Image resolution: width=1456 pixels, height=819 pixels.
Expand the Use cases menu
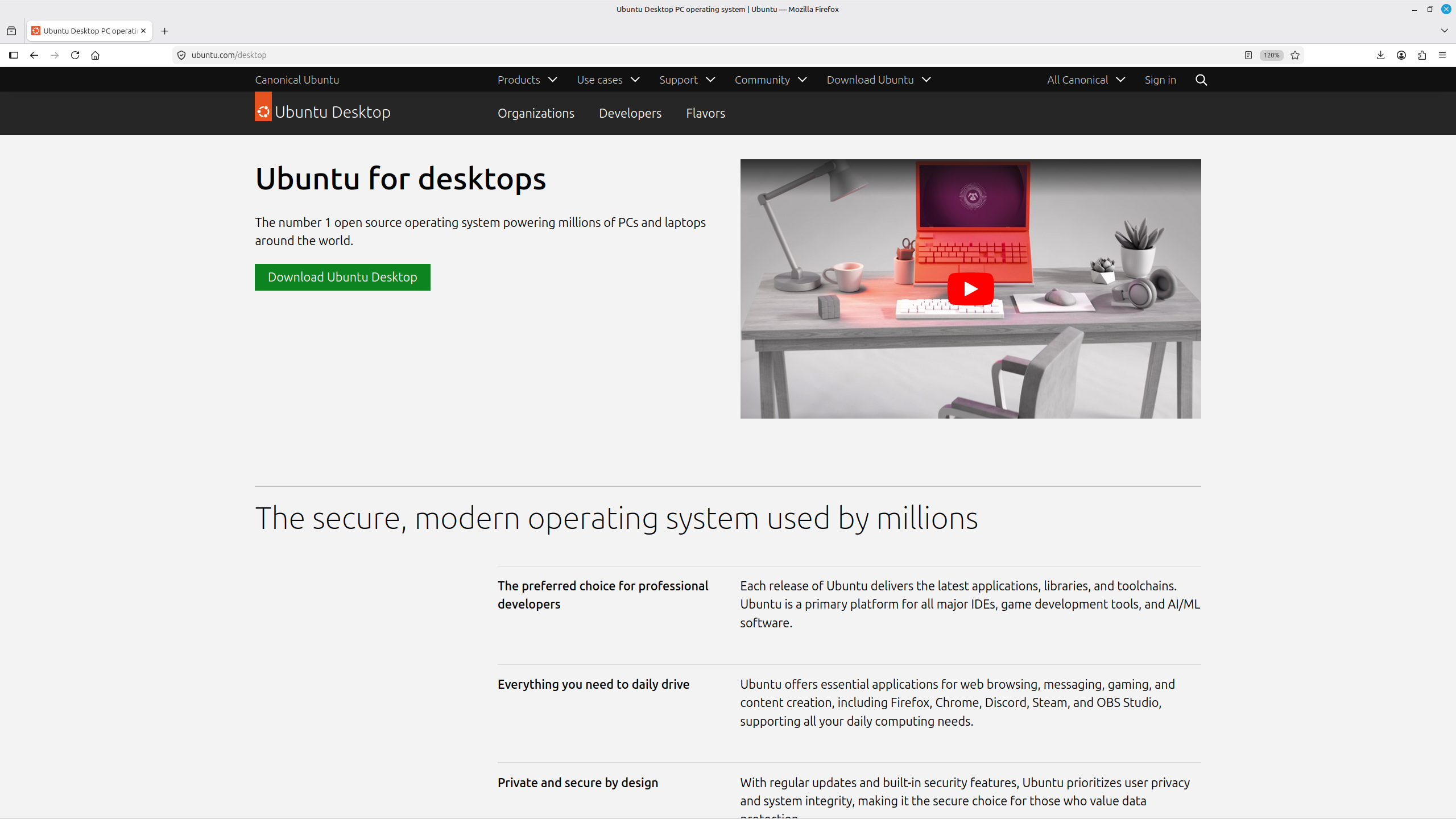pyautogui.click(x=608, y=80)
